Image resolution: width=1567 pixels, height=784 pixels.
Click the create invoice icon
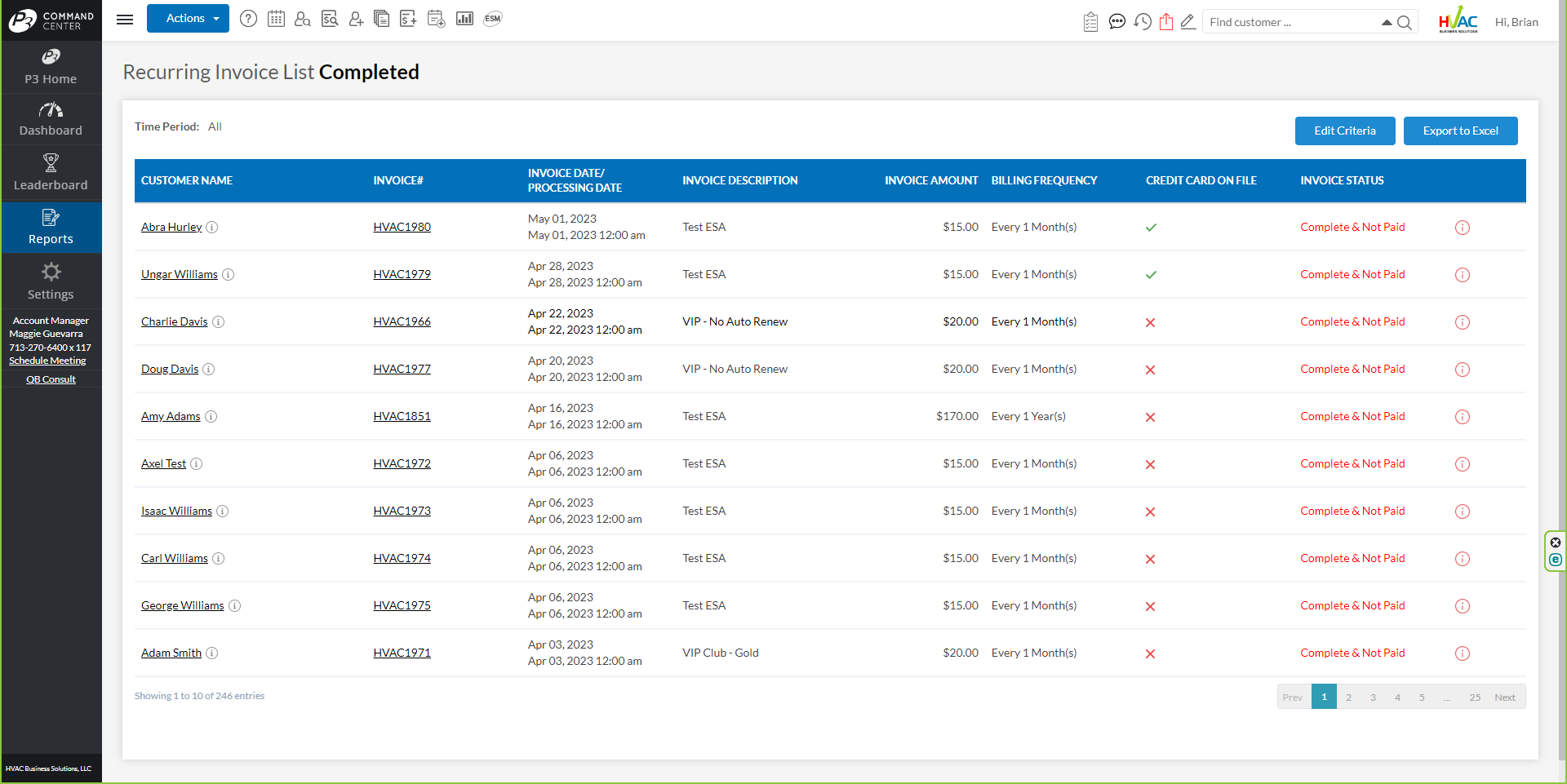tap(408, 18)
